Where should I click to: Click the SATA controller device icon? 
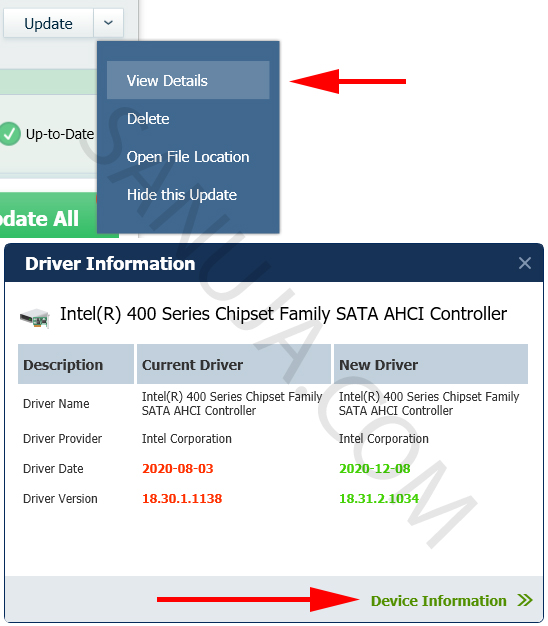[x=35, y=318]
